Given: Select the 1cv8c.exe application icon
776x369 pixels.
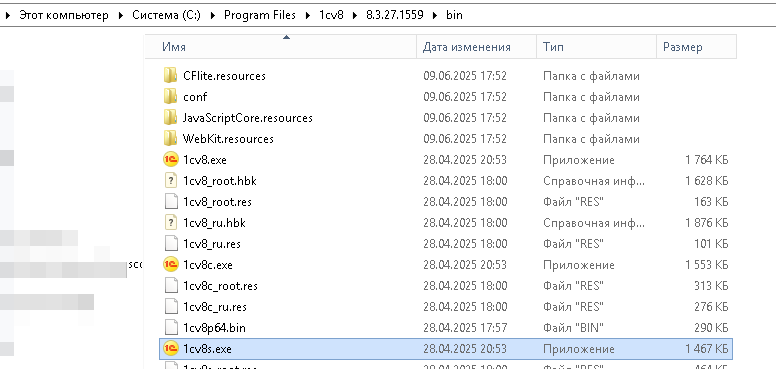Looking at the screenshot, I should [170, 265].
